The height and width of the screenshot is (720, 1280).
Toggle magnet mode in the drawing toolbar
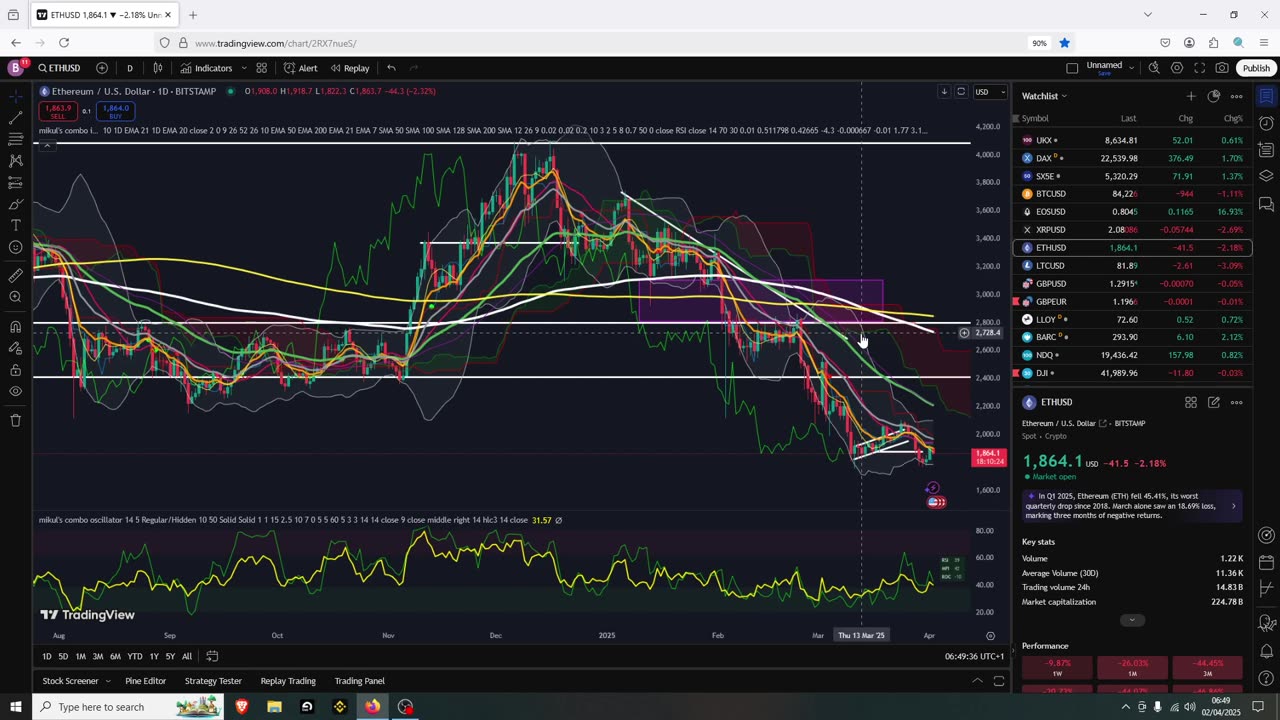click(15, 326)
